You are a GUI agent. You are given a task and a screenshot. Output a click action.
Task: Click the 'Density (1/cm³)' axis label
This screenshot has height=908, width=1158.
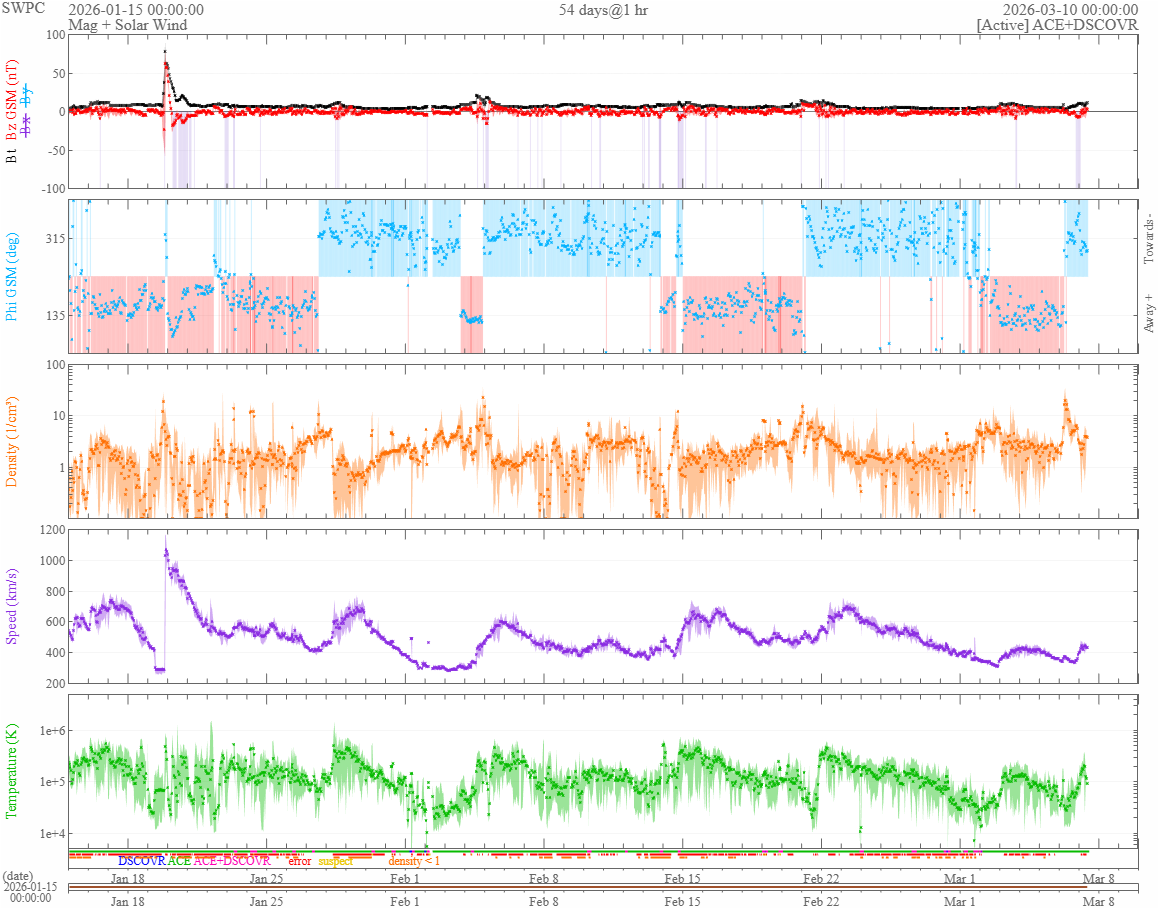pos(12,442)
